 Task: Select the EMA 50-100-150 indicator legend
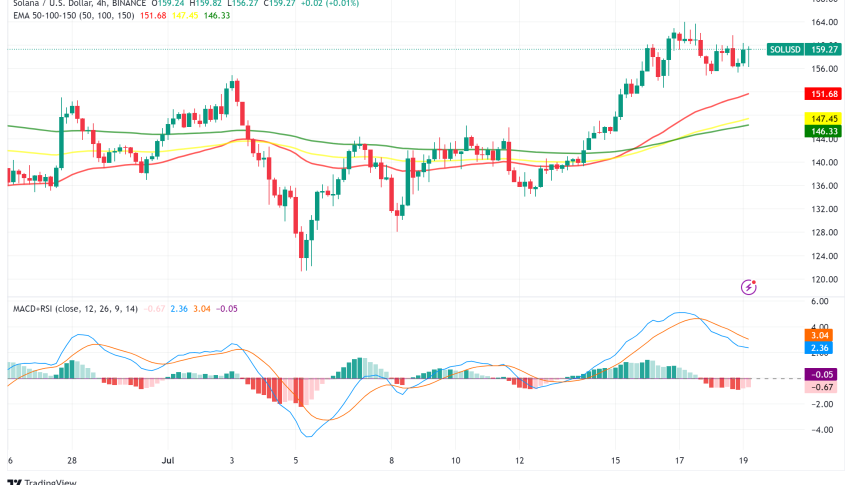pyautogui.click(x=73, y=16)
